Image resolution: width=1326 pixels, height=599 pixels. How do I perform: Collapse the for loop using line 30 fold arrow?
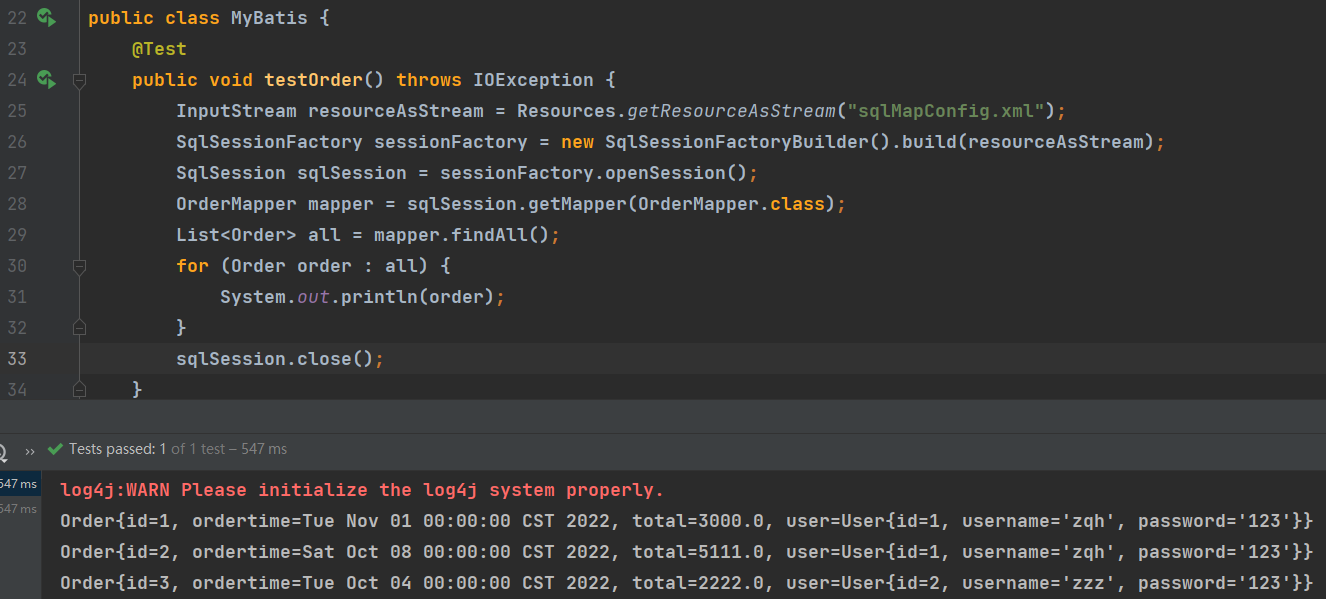(78, 265)
